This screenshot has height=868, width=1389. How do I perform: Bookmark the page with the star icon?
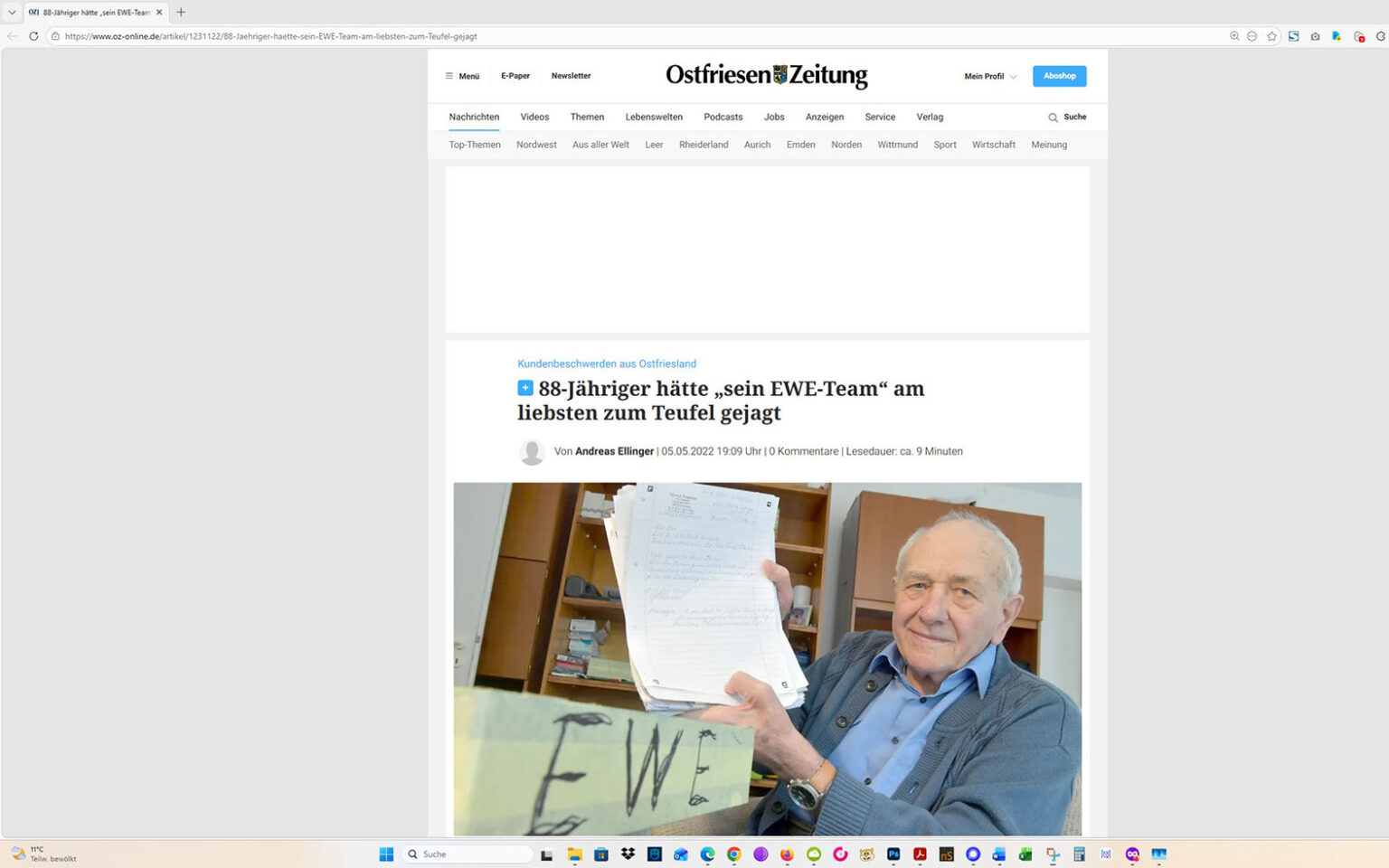click(1271, 35)
